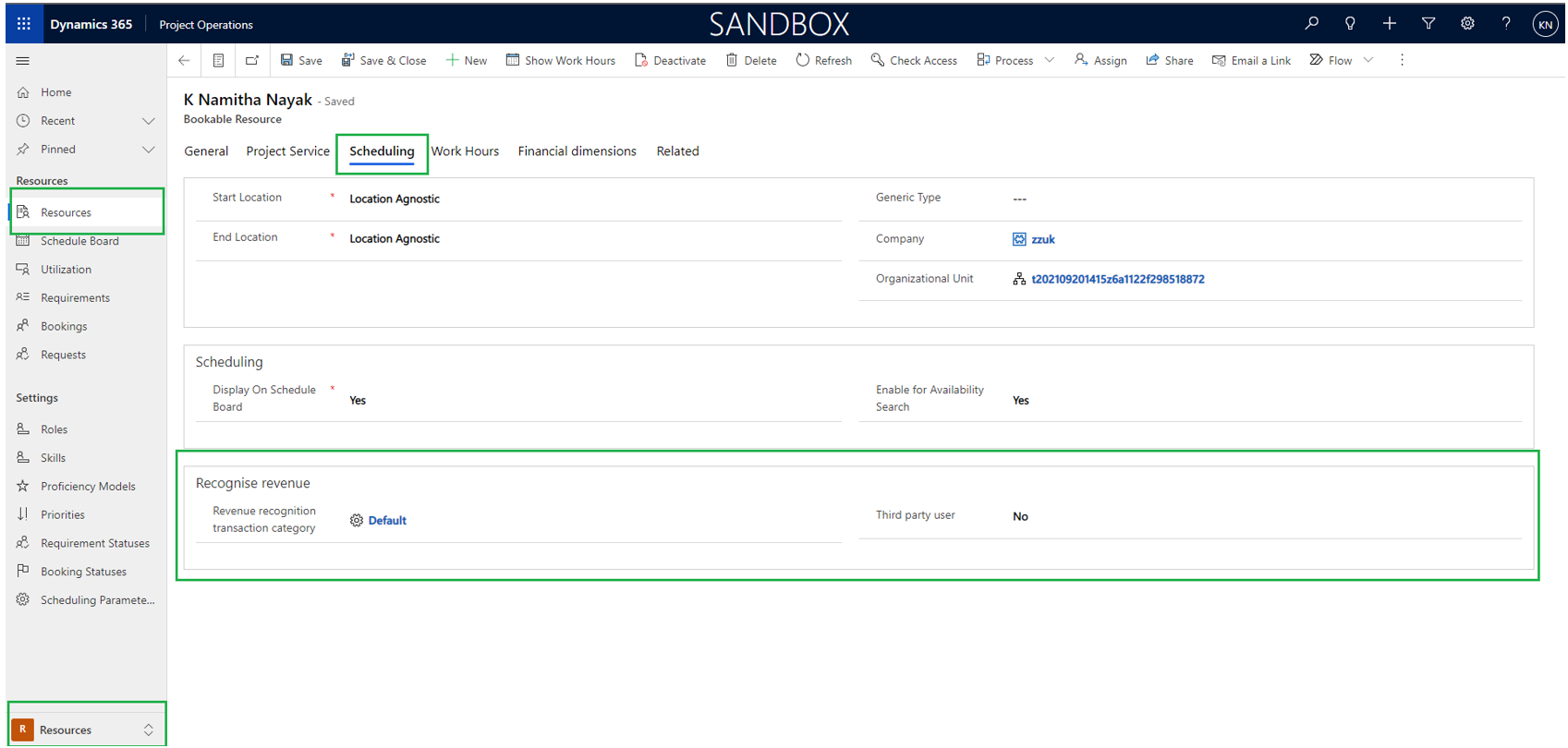Click Check Access

(x=914, y=61)
